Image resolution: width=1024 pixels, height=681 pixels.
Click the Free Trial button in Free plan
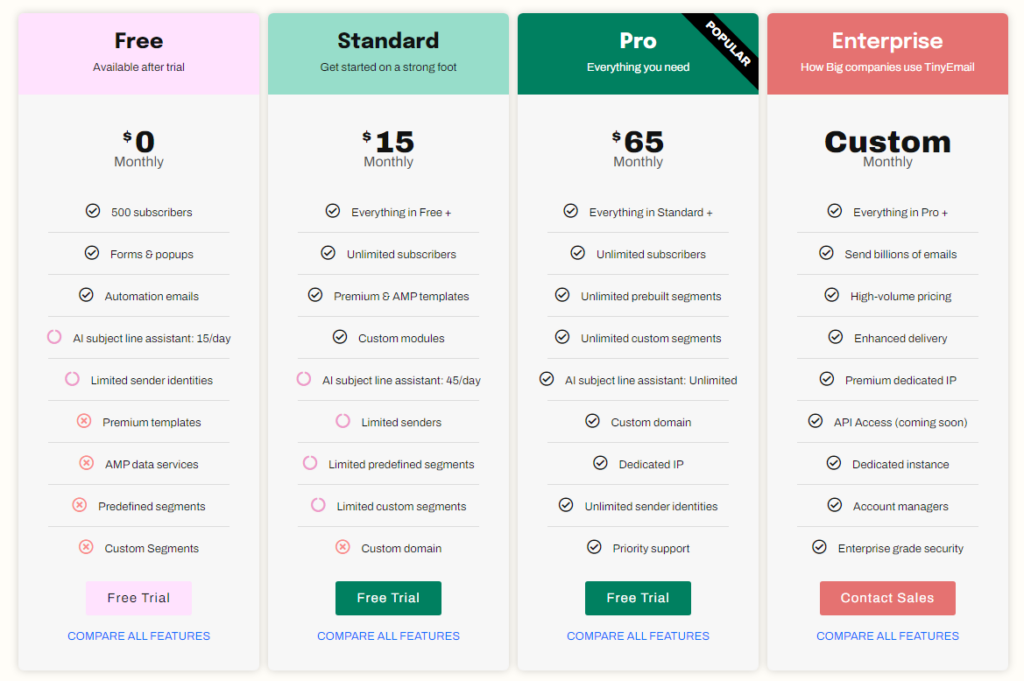[x=138, y=597]
